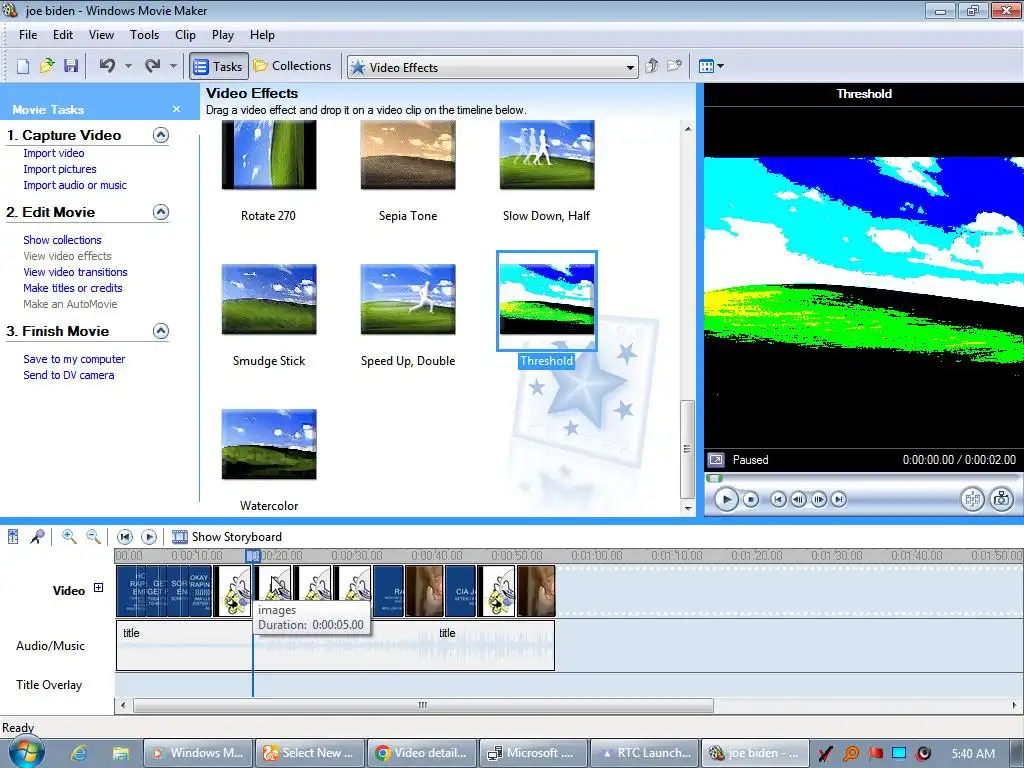Redo the last action
Viewport: 1024px width, 768px height.
coord(152,66)
